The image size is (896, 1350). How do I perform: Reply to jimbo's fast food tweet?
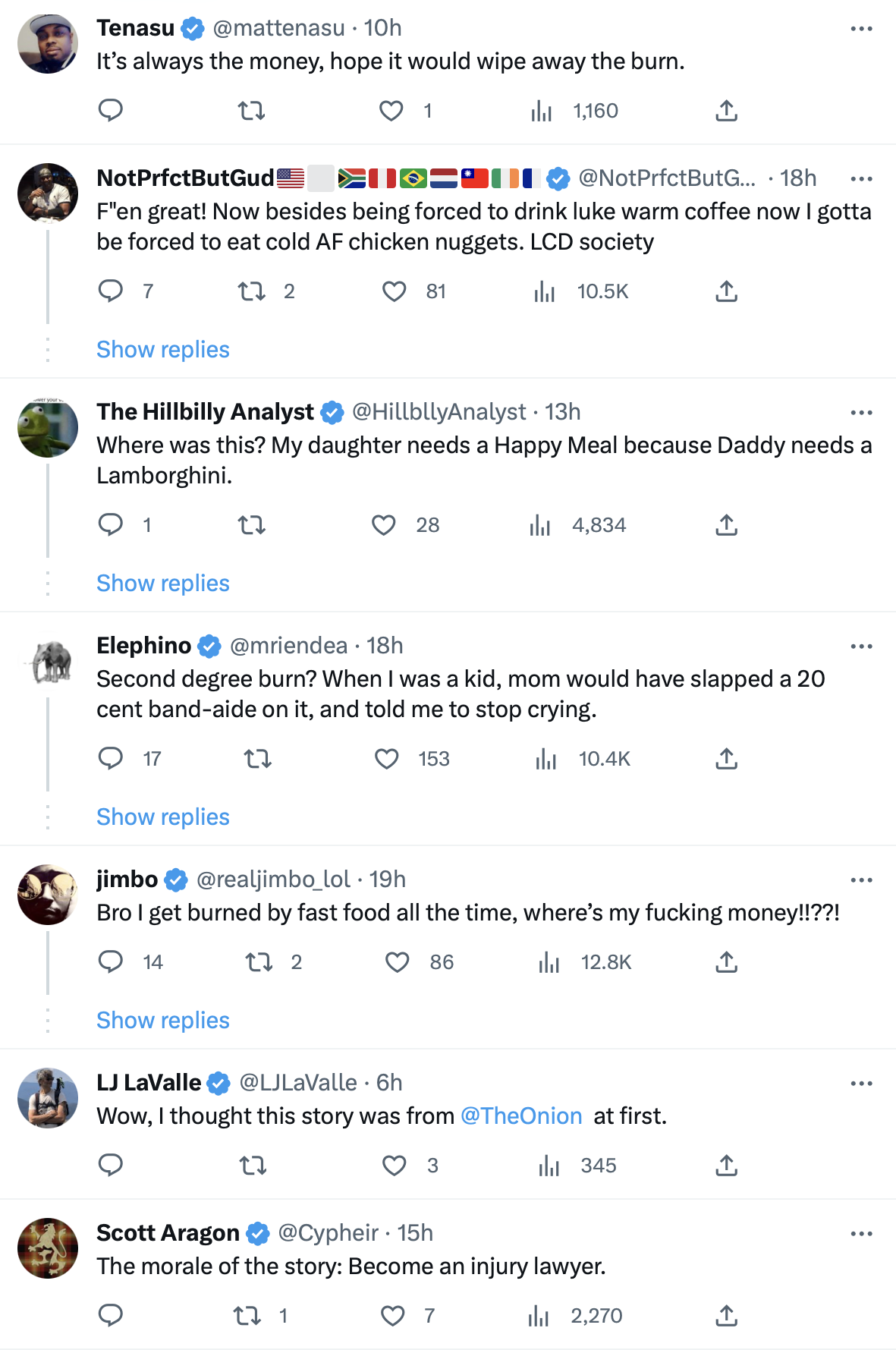(x=111, y=962)
